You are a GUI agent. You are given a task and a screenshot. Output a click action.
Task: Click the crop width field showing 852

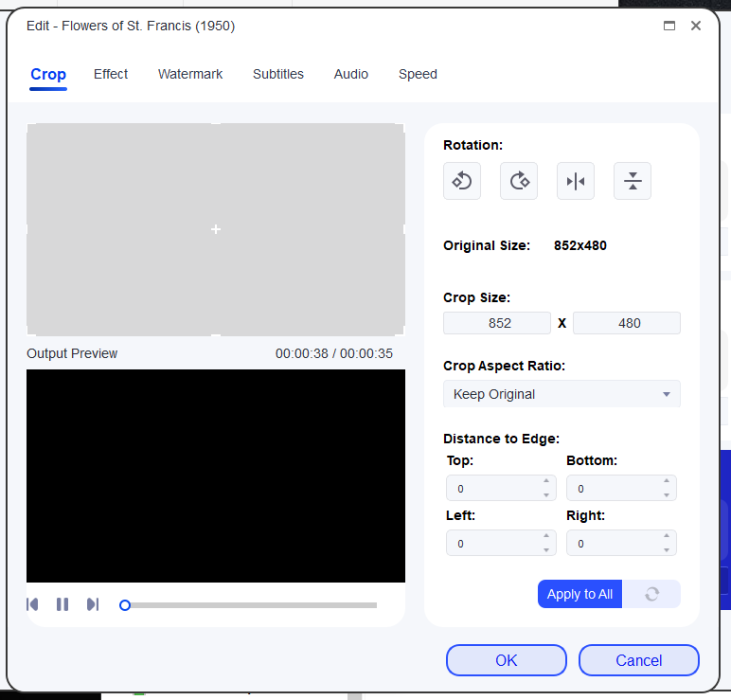coord(497,323)
